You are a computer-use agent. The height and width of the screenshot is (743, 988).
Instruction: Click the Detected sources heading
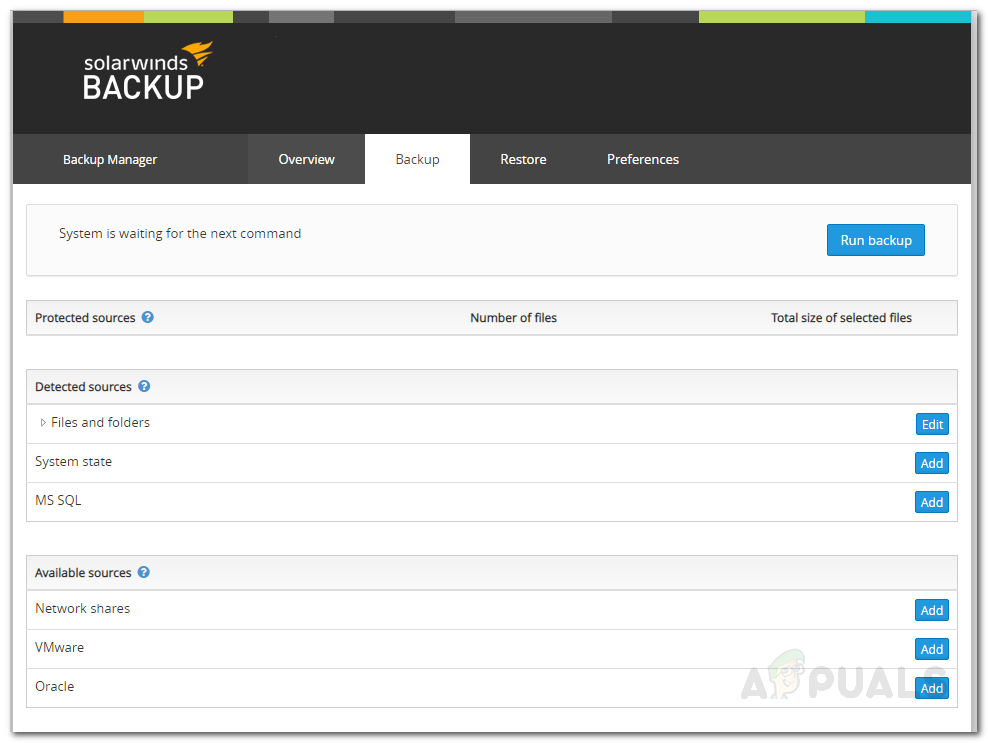point(83,387)
